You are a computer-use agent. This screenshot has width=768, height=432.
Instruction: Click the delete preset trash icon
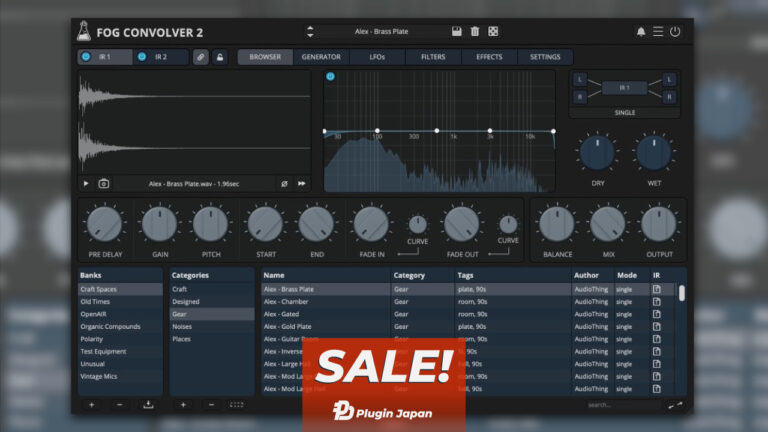(x=475, y=31)
